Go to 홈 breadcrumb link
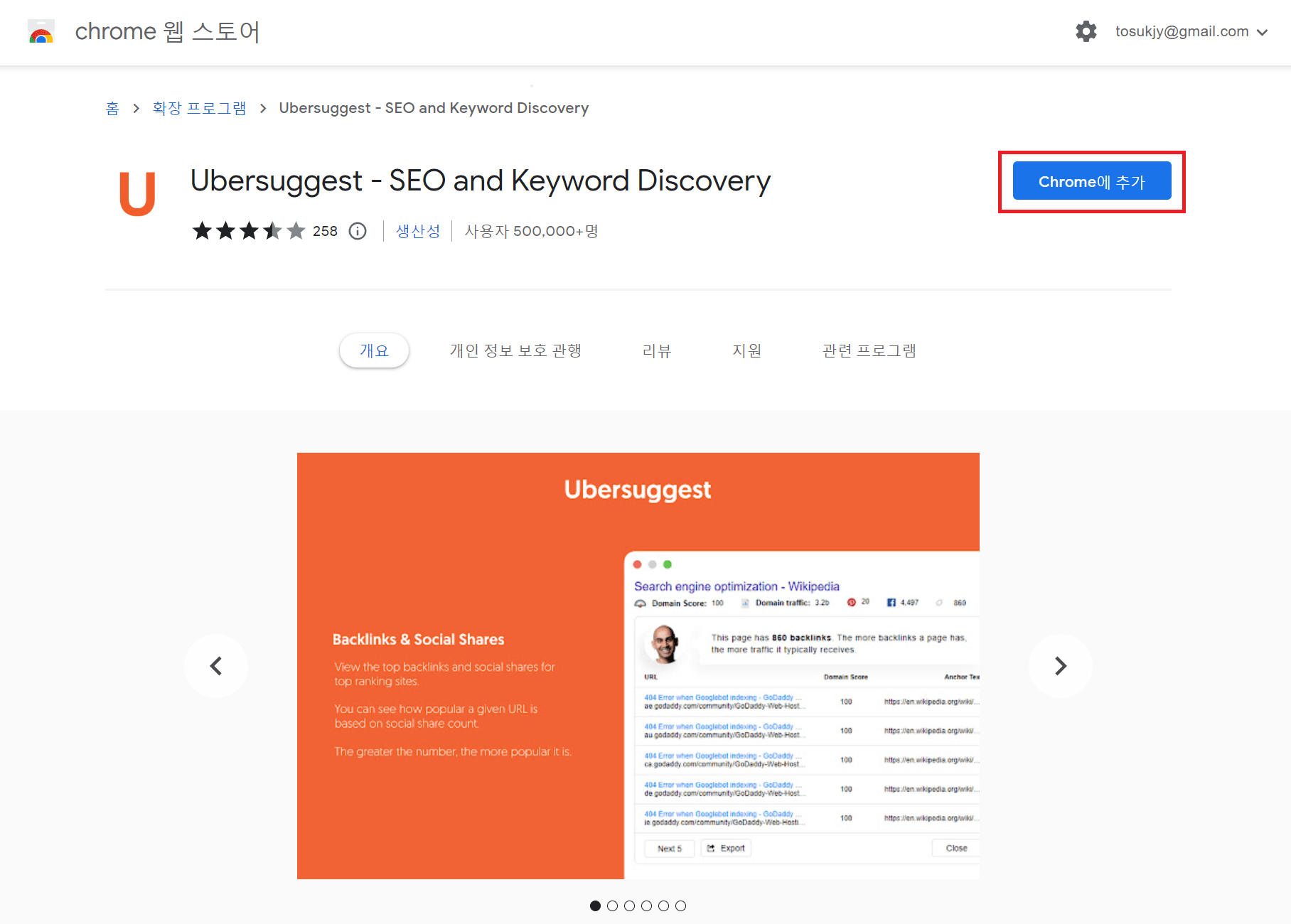 [x=112, y=108]
